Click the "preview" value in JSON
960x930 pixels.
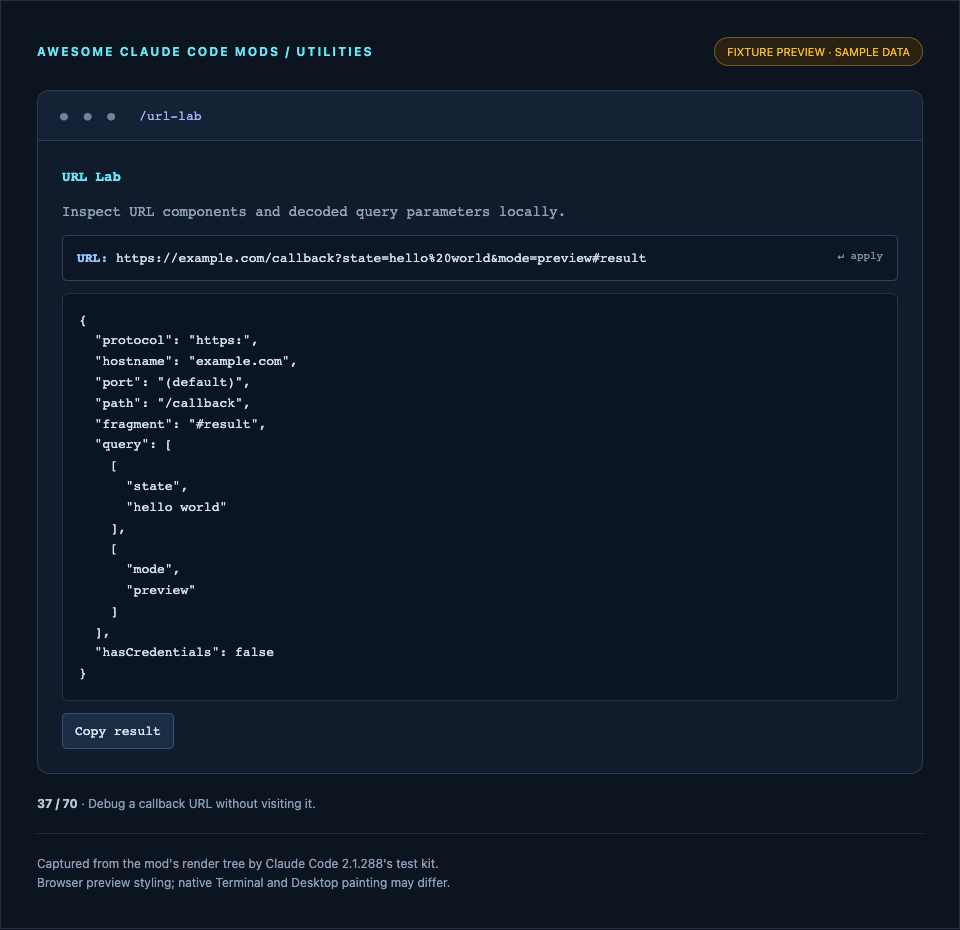pyautogui.click(x=160, y=590)
